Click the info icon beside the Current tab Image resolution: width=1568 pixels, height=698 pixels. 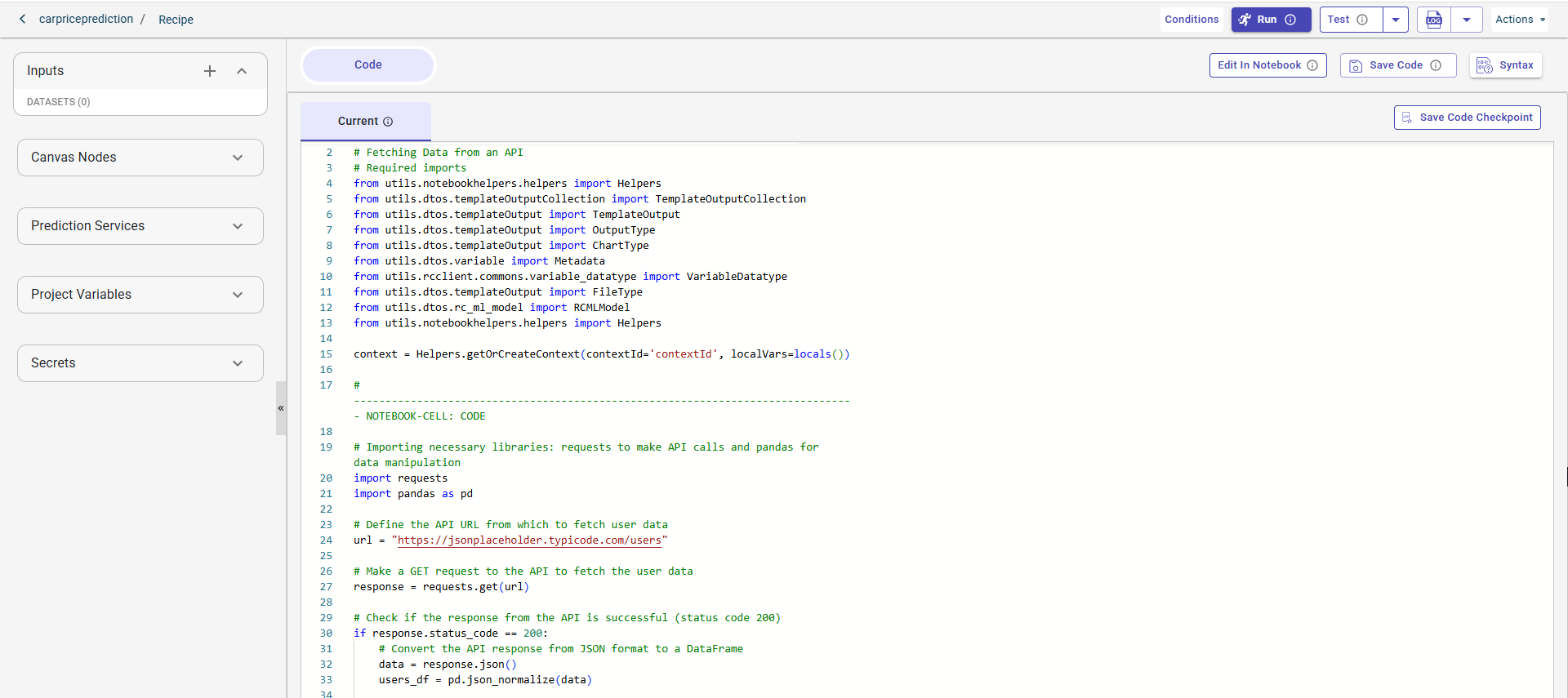coord(388,122)
